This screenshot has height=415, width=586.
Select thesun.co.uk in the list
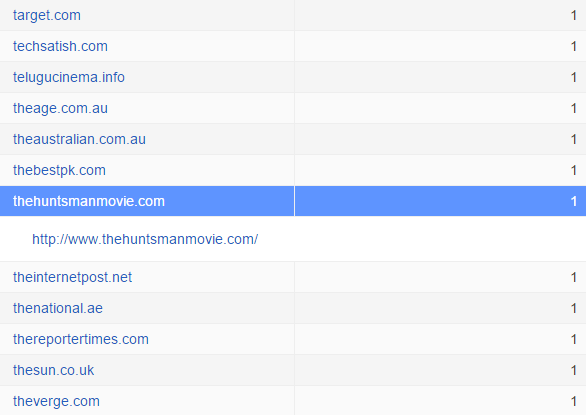[53, 371]
